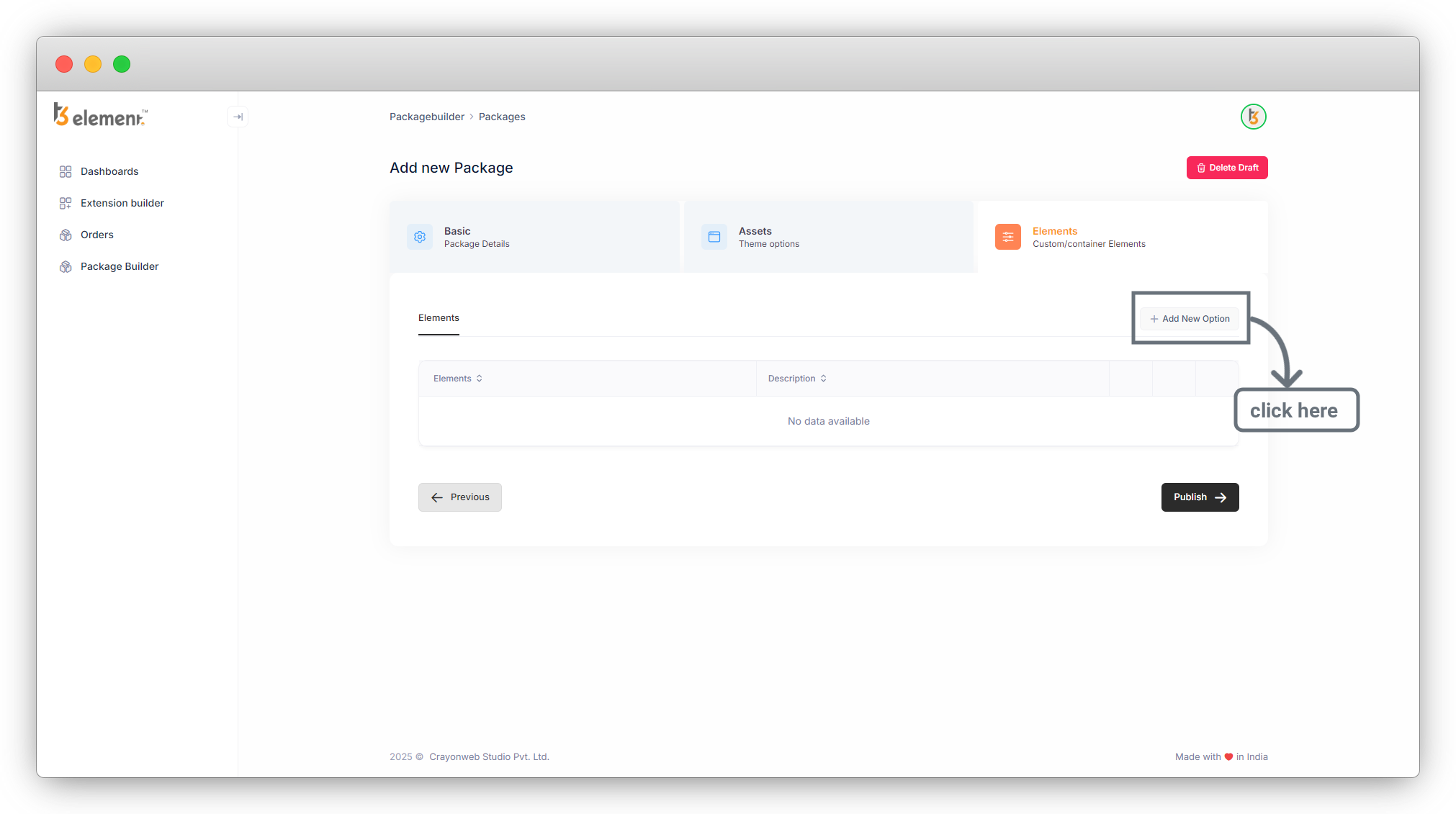Click the orange Elements sliders icon
The height and width of the screenshot is (814, 1456).
pos(1007,237)
